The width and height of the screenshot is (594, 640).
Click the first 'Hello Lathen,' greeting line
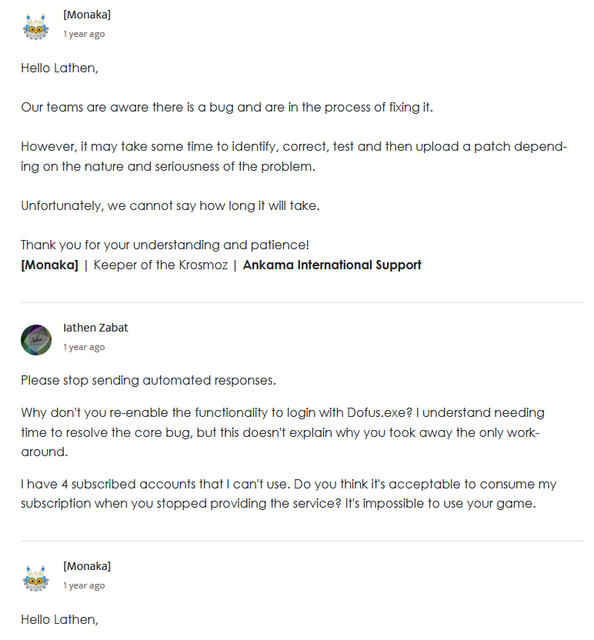60,68
